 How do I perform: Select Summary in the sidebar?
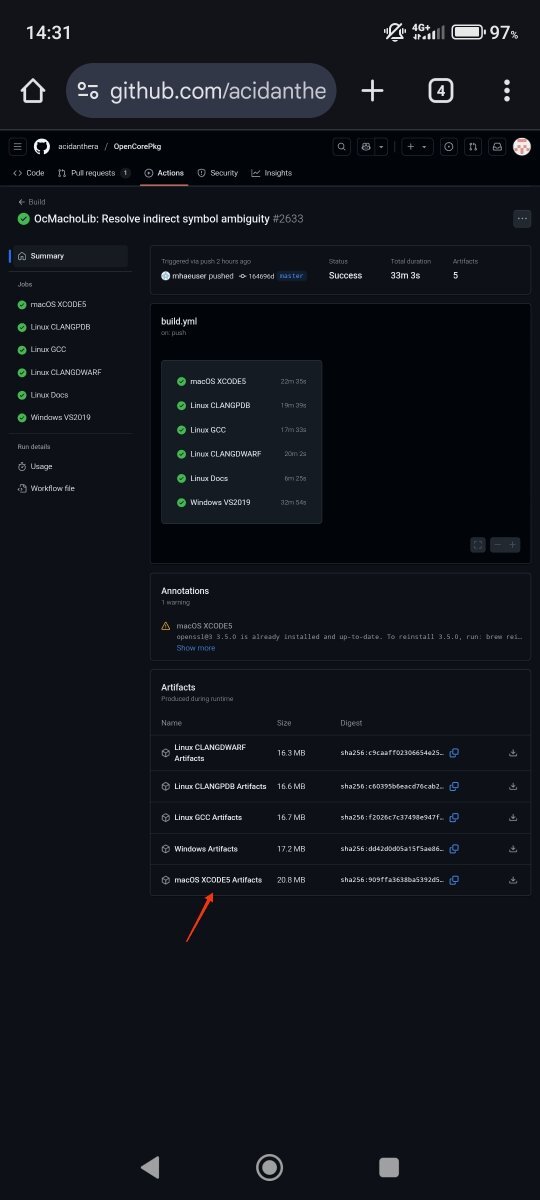tap(68, 256)
